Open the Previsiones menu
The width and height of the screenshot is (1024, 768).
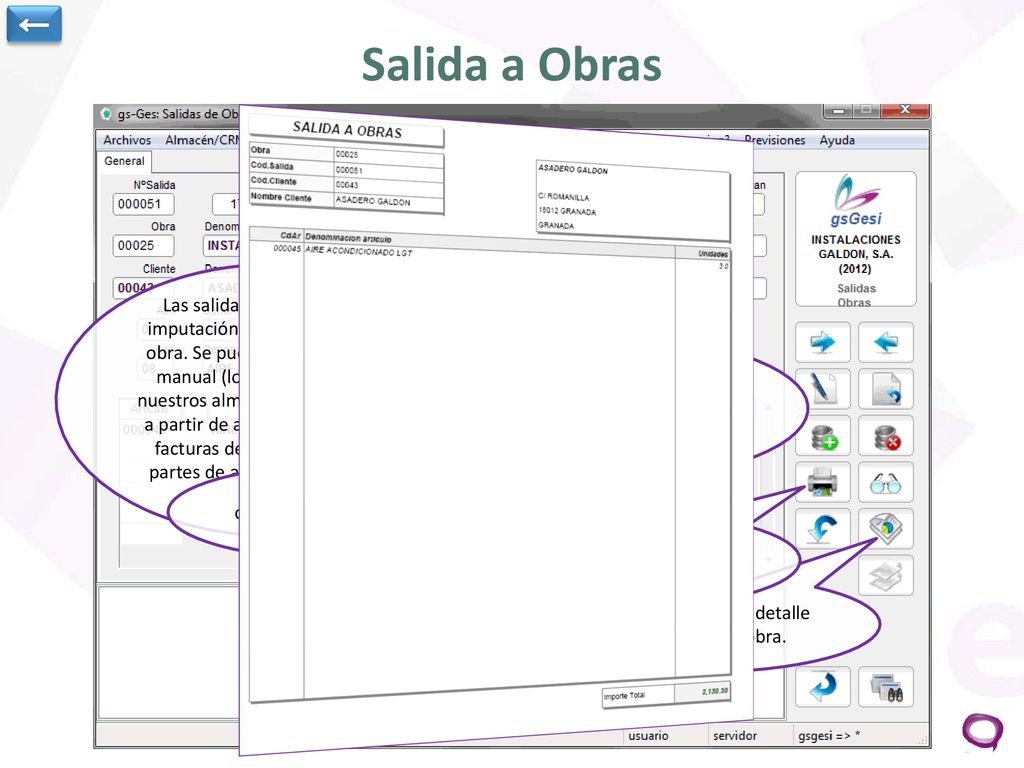[x=775, y=140]
